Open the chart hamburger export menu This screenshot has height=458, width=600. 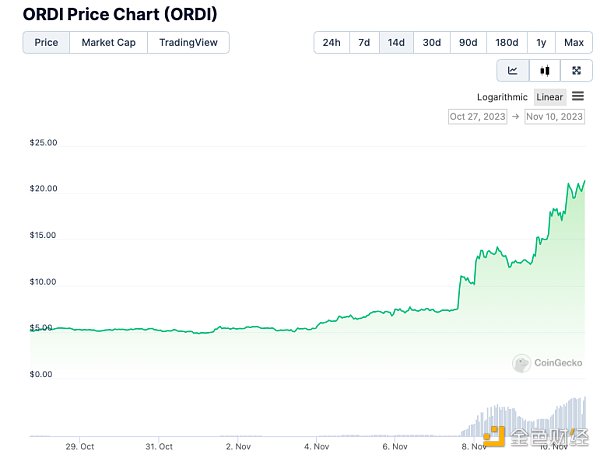pos(578,96)
